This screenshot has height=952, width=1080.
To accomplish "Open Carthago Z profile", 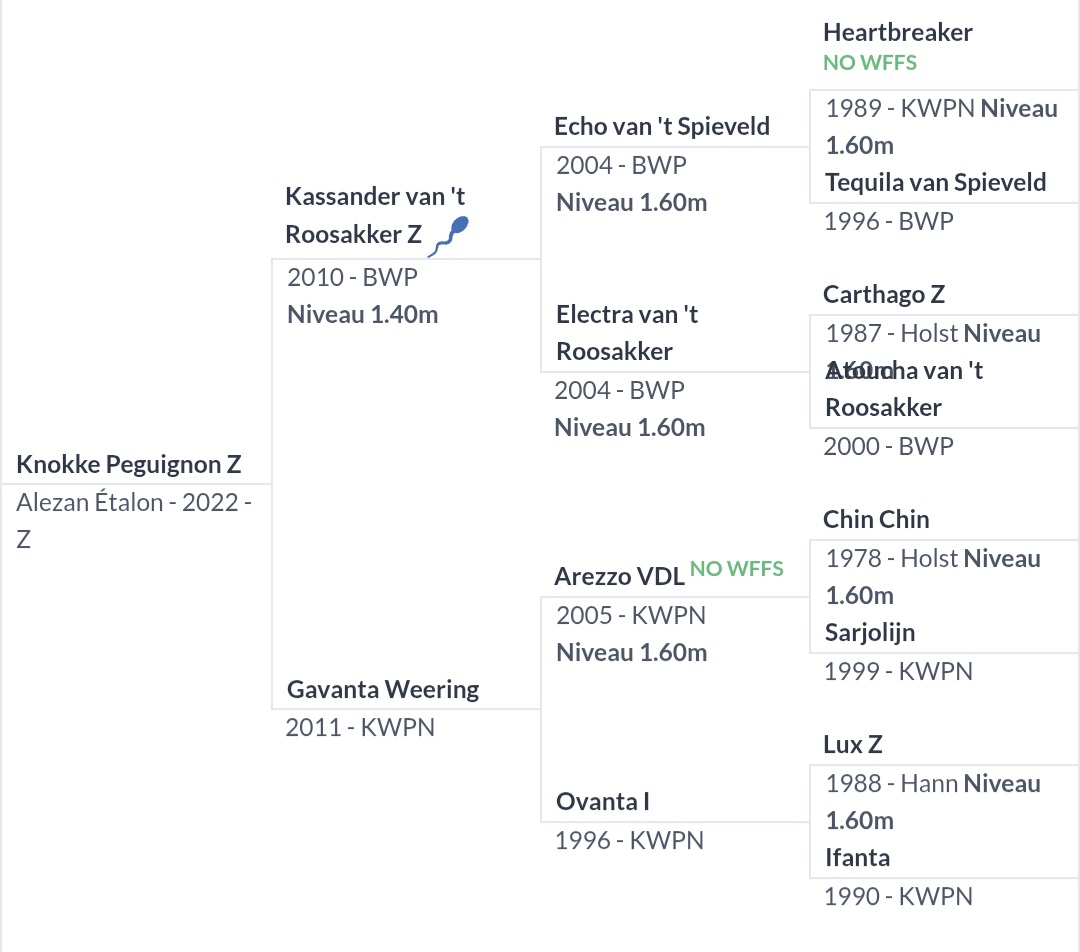I will click(x=884, y=295).
